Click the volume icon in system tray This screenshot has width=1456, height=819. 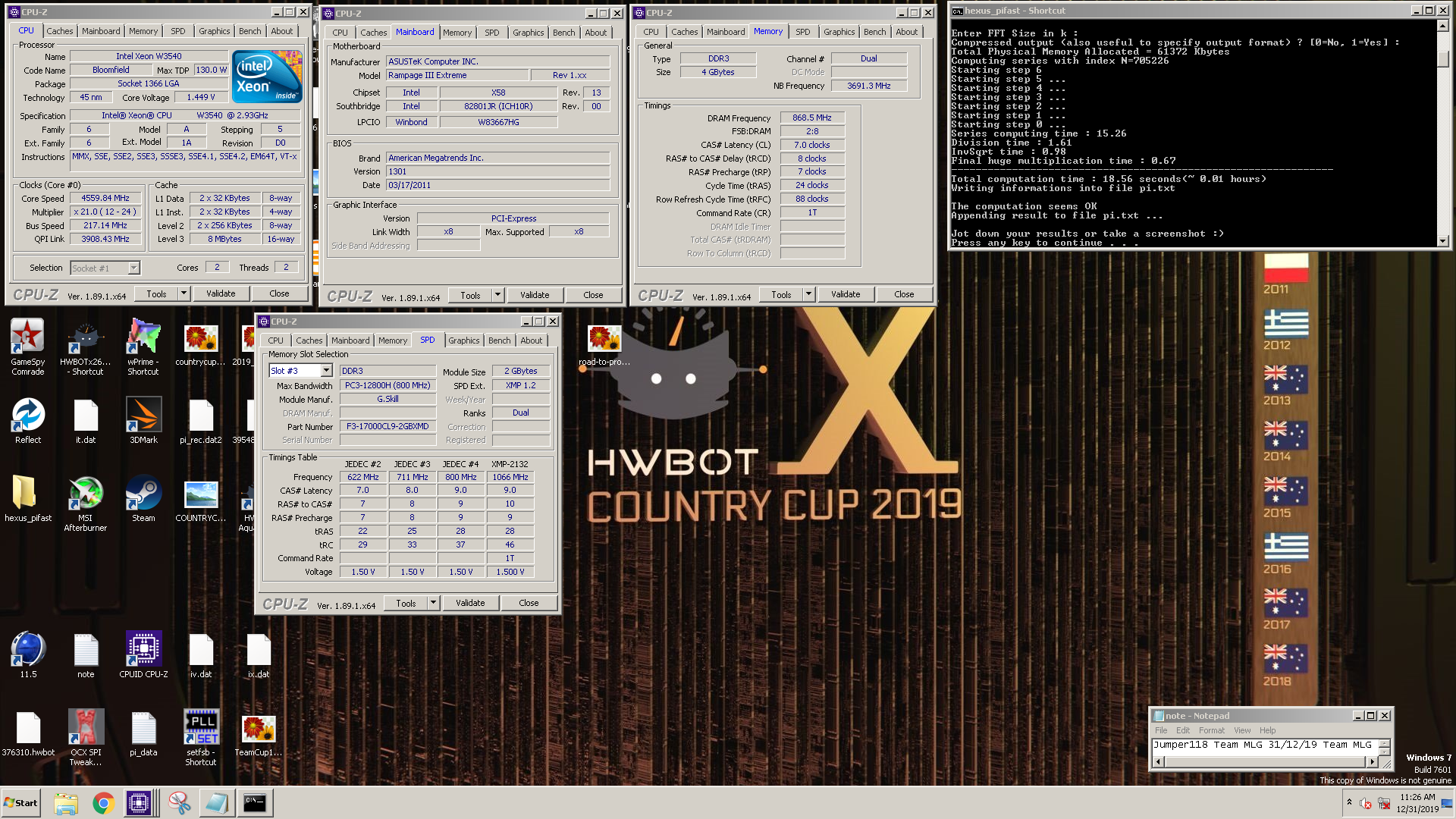1366,803
